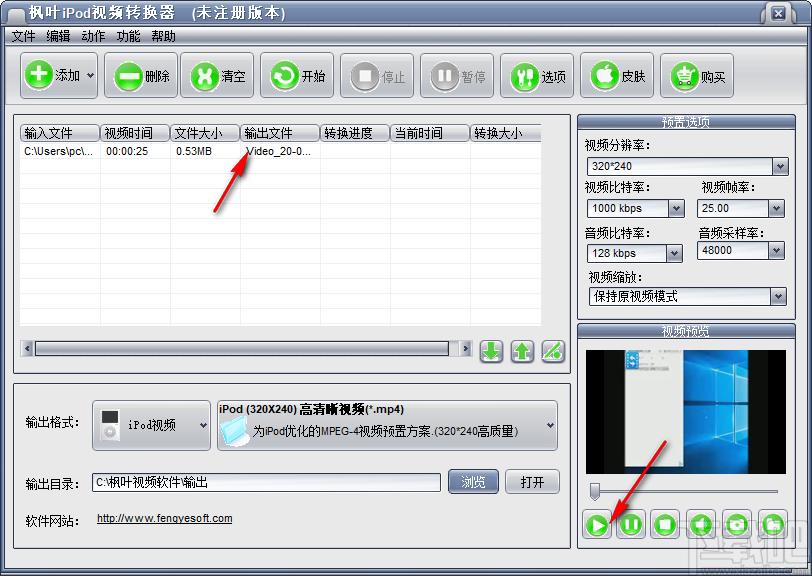Click the 当前时间 column header
The height and width of the screenshot is (576, 812).
point(430,133)
